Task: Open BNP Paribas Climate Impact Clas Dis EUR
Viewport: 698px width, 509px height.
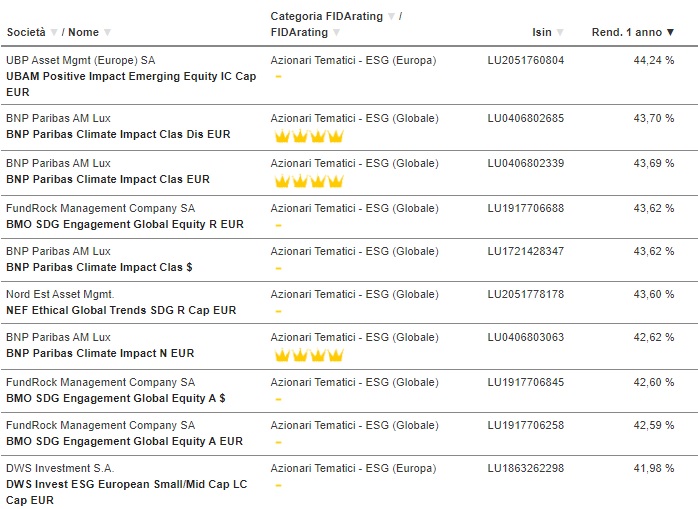Action: click(x=118, y=134)
